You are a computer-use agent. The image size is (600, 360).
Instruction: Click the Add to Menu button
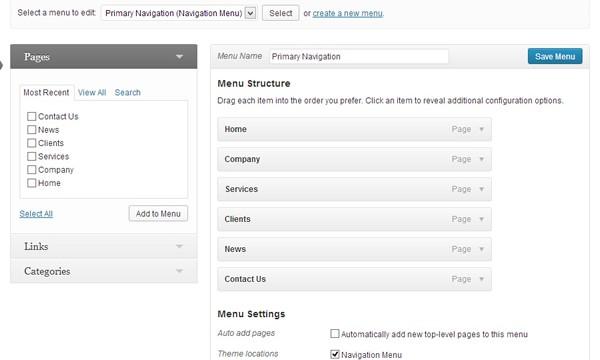(158, 213)
